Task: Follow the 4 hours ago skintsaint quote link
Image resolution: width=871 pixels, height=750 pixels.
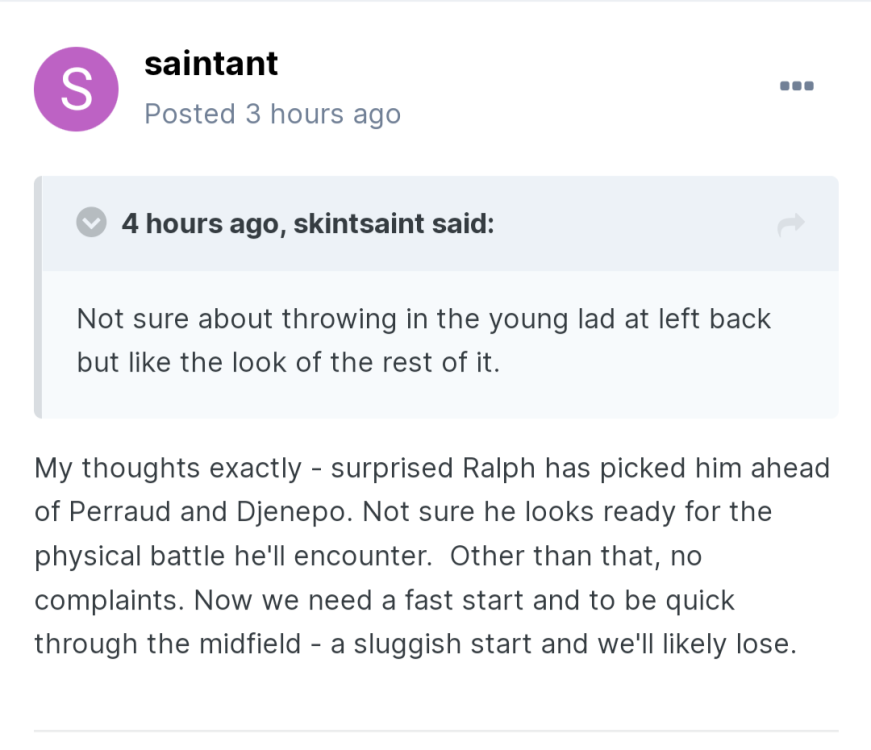Action: (x=307, y=223)
